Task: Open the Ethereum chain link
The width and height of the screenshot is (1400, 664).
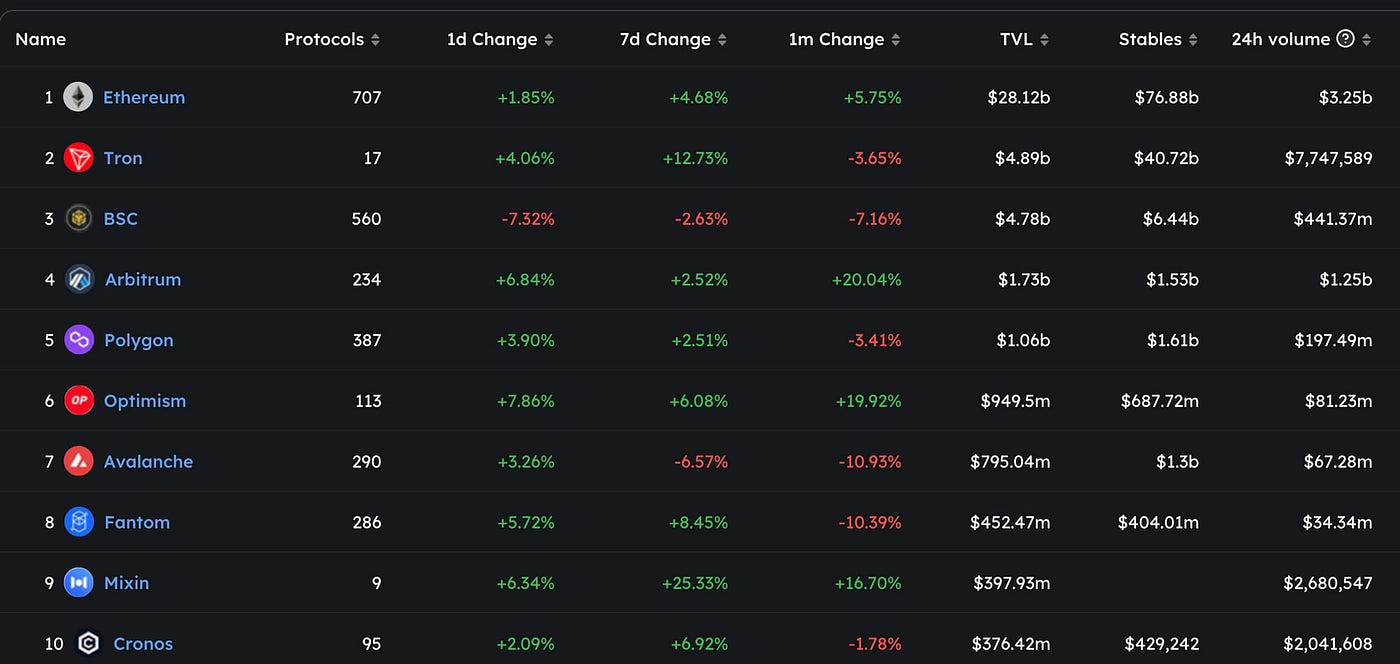Action: tap(144, 97)
